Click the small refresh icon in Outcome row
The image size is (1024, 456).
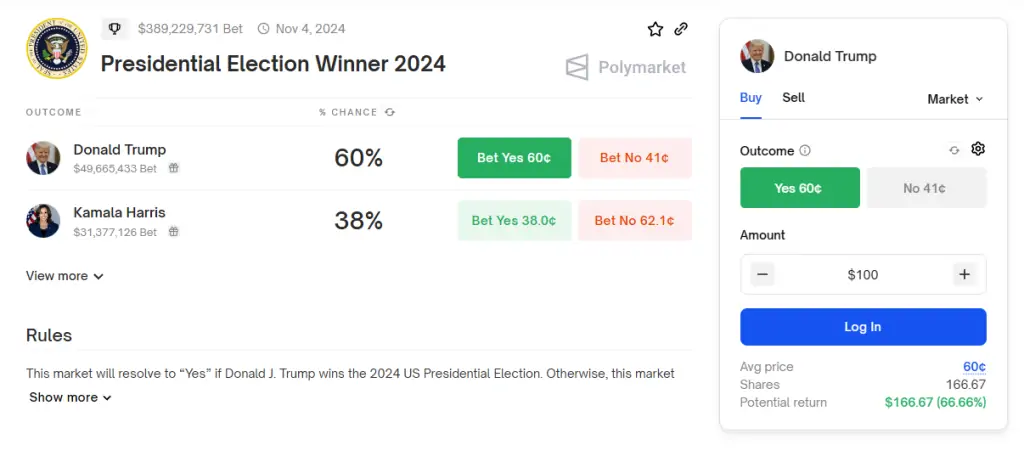coord(954,150)
